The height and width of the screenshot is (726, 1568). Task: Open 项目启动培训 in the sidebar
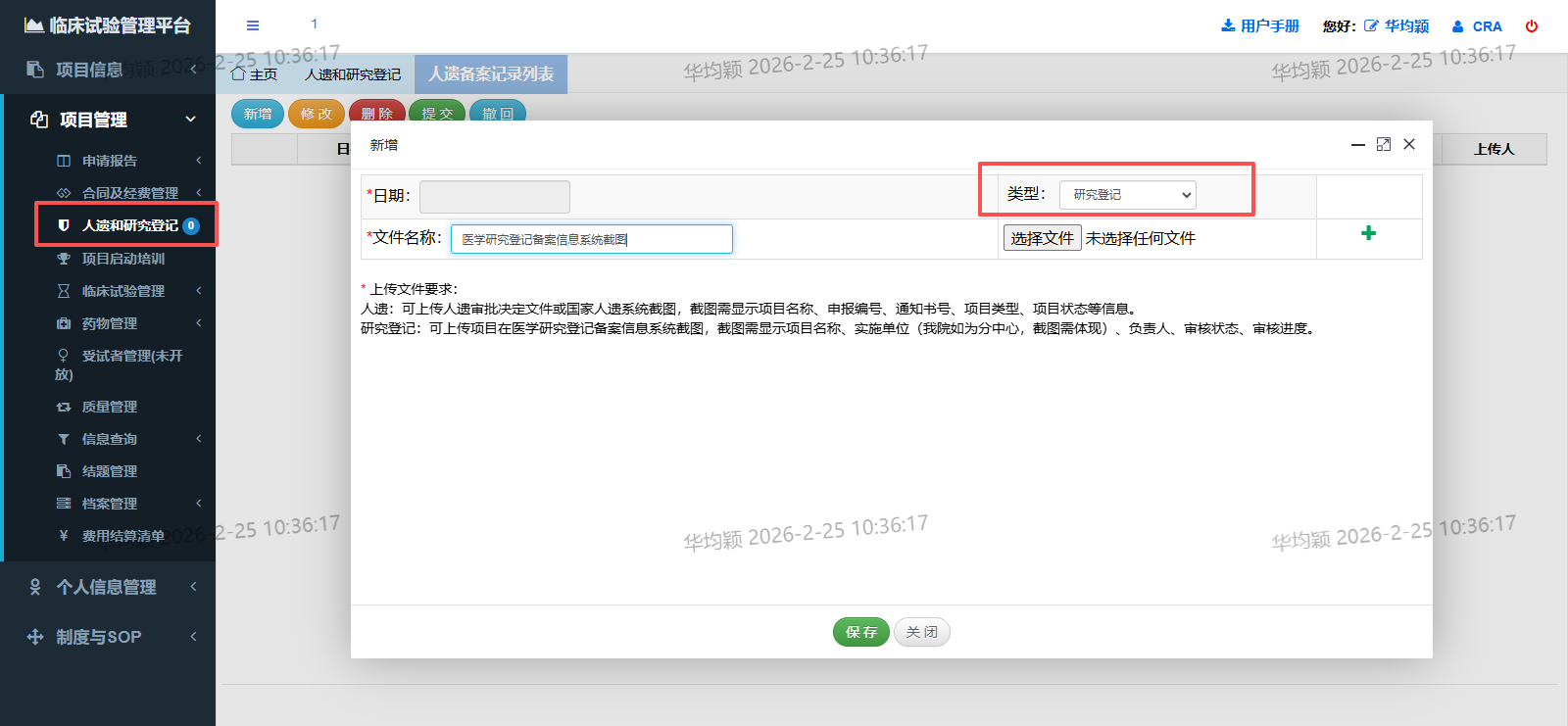point(123,259)
